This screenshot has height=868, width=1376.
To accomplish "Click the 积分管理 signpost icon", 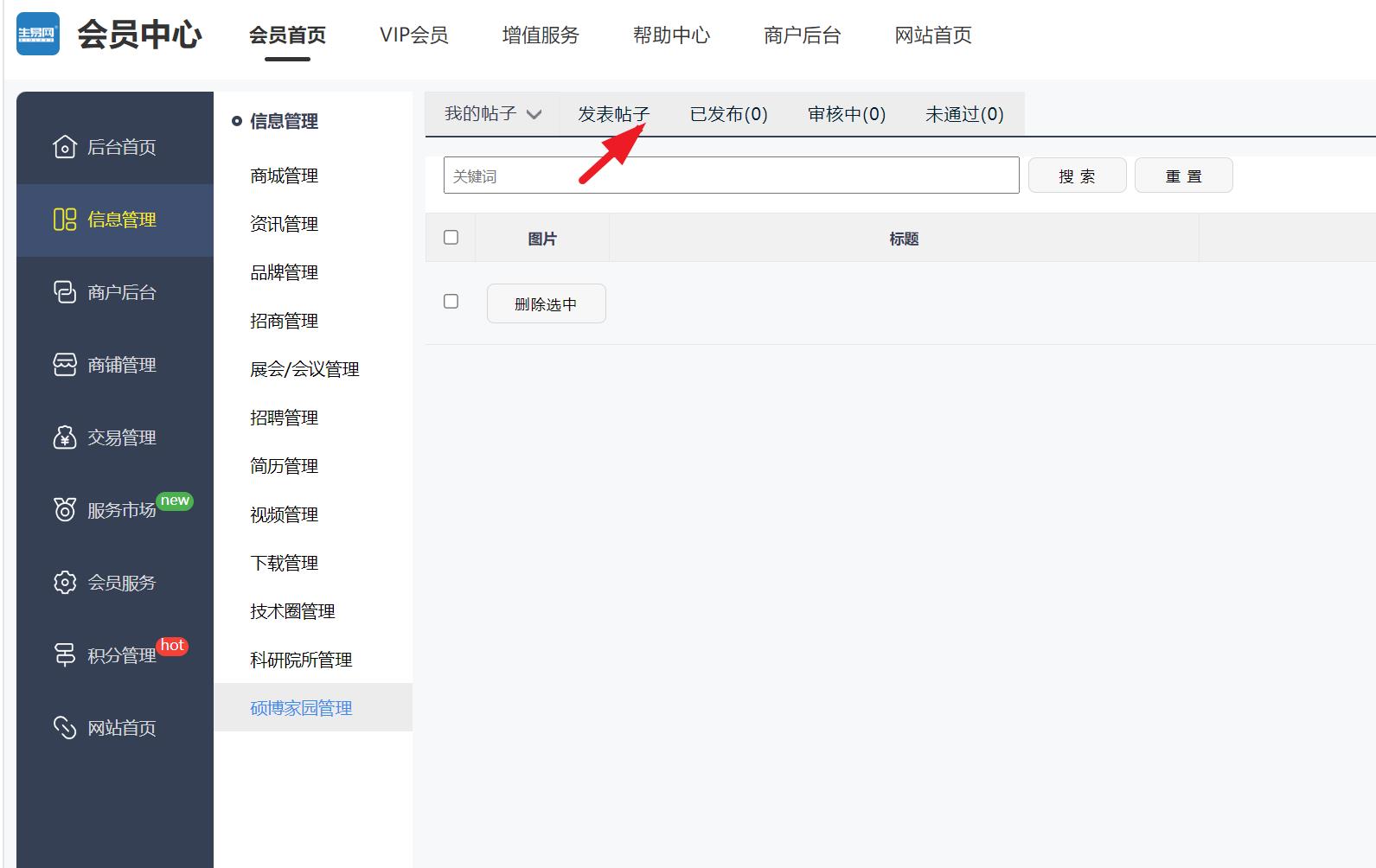I will 65,655.
